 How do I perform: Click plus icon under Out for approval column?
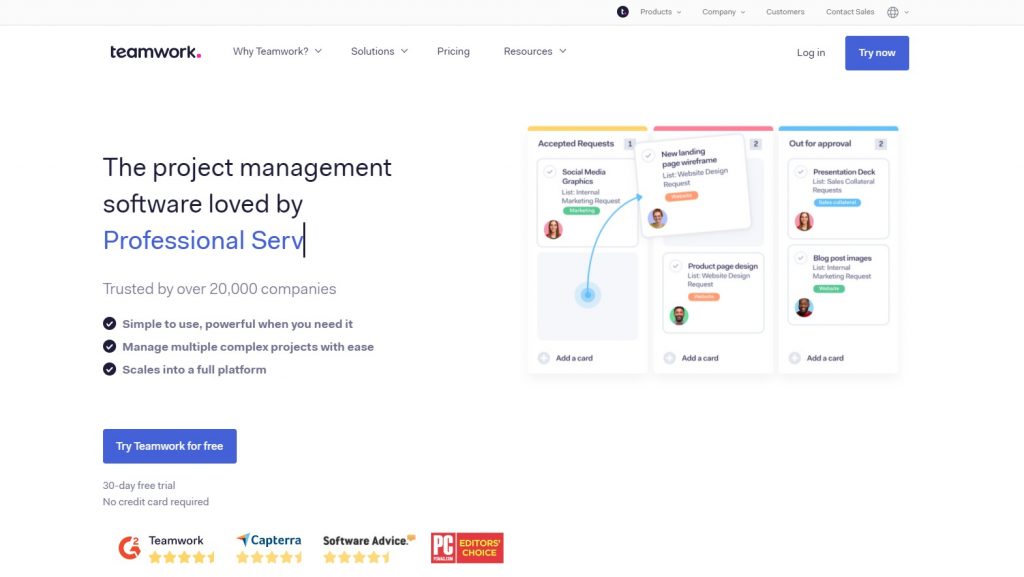[x=795, y=358]
